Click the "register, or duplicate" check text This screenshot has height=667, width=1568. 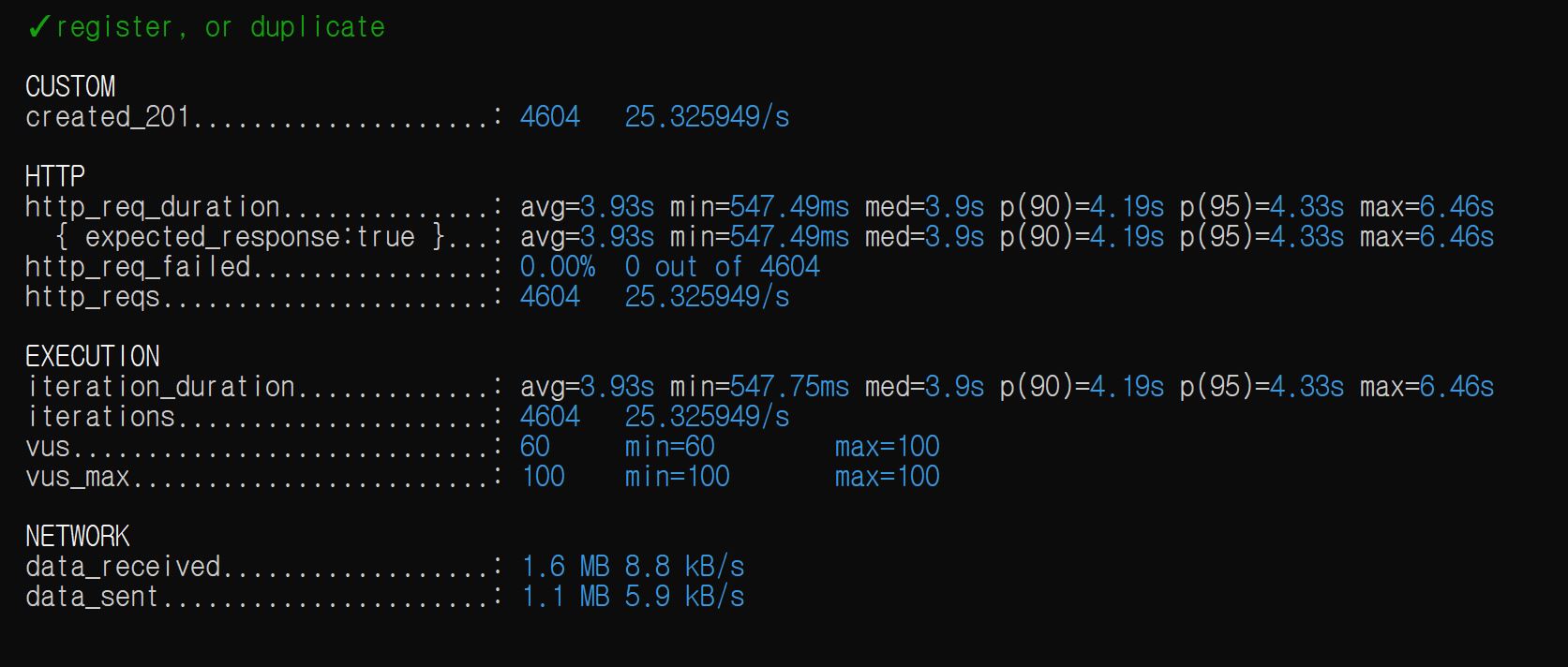coord(220,27)
